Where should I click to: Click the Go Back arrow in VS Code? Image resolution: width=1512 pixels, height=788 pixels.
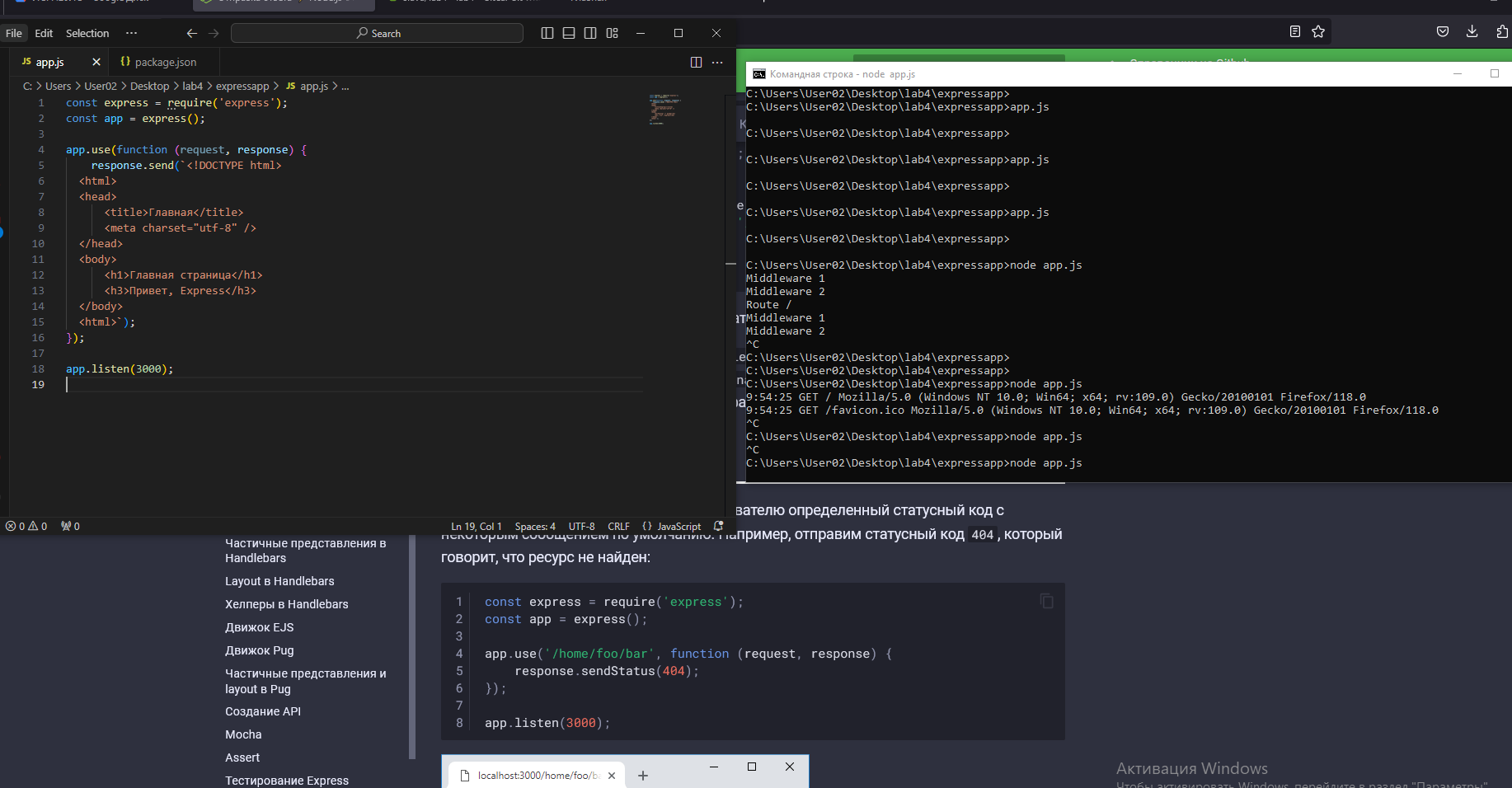(x=192, y=33)
